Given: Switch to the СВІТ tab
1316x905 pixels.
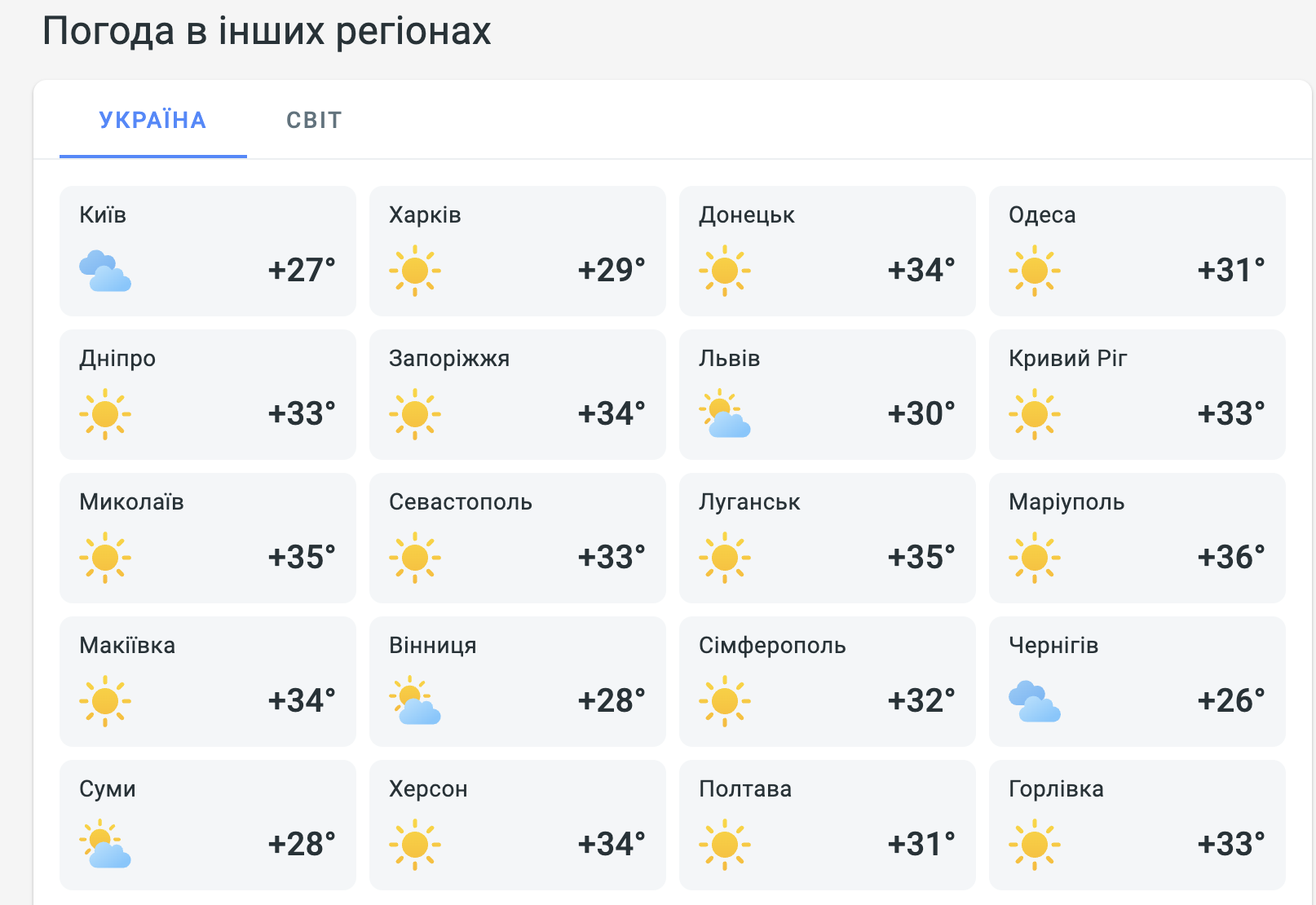Looking at the screenshot, I should click(313, 120).
